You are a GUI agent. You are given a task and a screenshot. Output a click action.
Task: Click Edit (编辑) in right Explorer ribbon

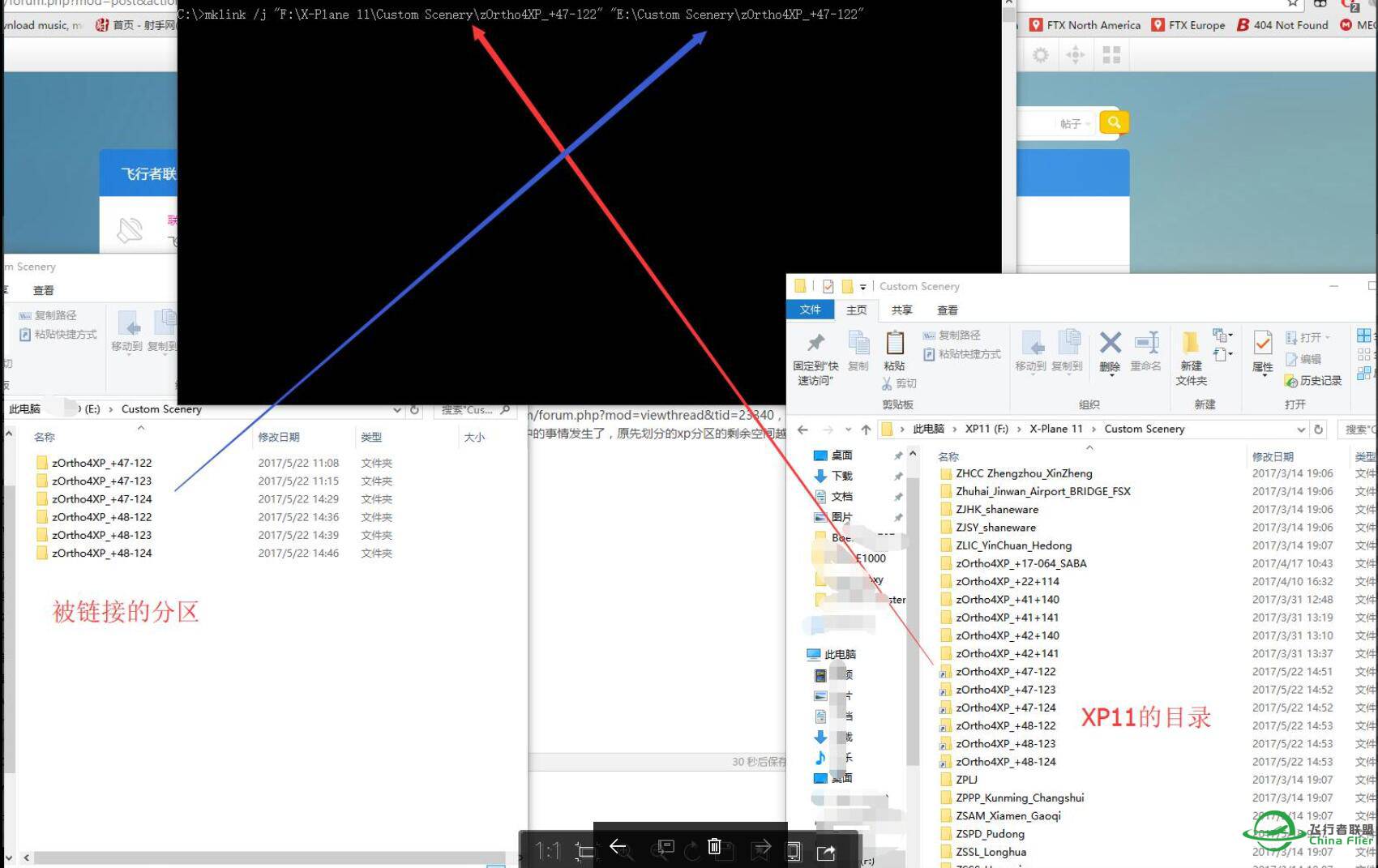[1303, 359]
